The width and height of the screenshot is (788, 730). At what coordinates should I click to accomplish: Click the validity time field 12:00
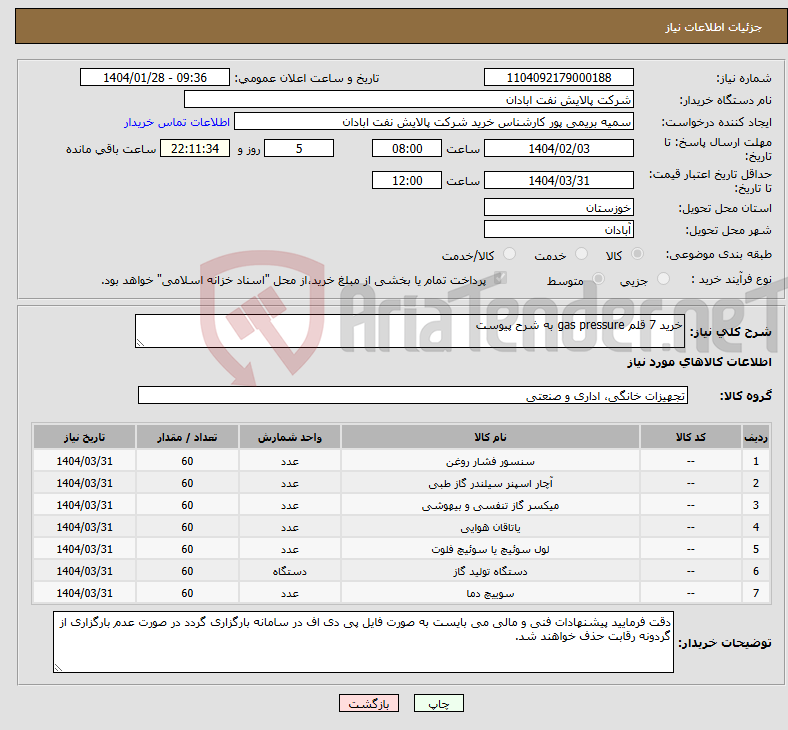click(x=407, y=180)
